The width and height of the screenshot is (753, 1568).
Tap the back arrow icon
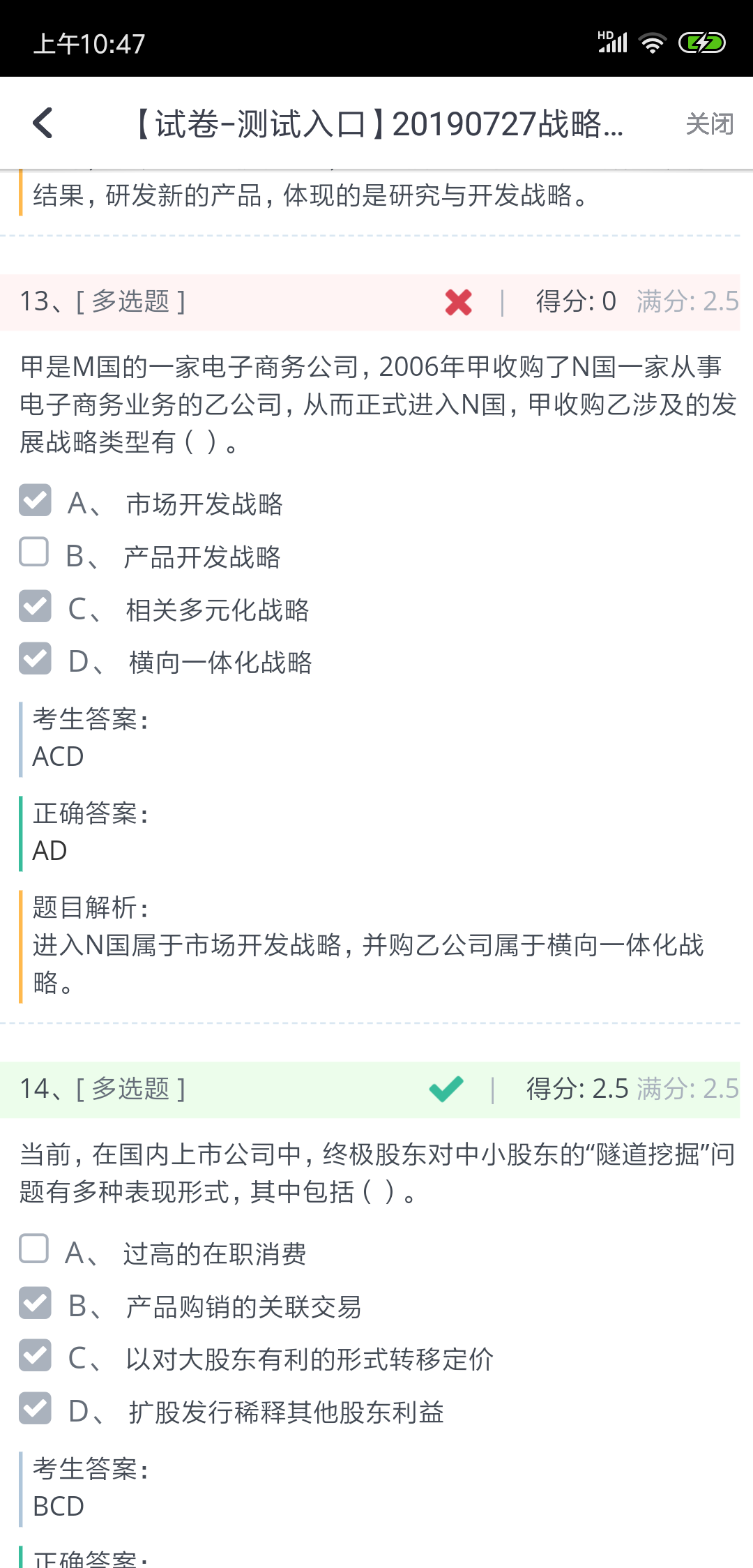pyautogui.click(x=43, y=123)
